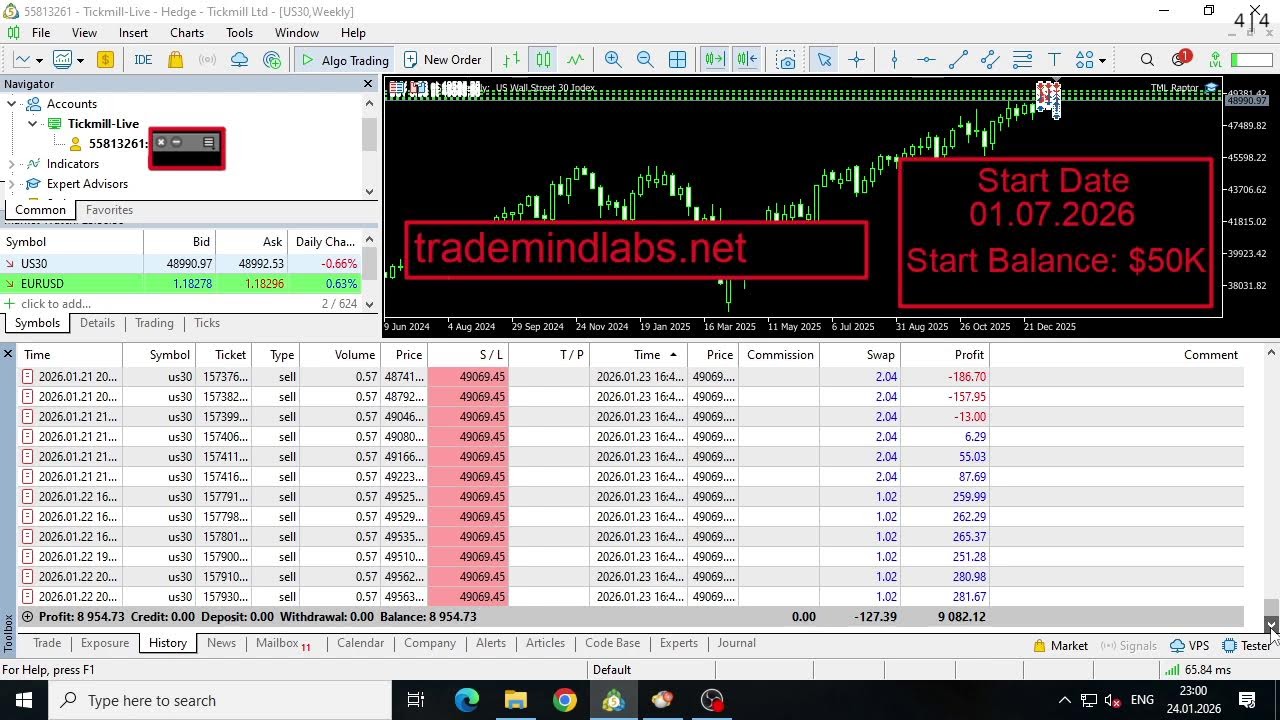This screenshot has height=720, width=1280.
Task: Open the search magnifier in toolbar
Action: [x=1147, y=60]
